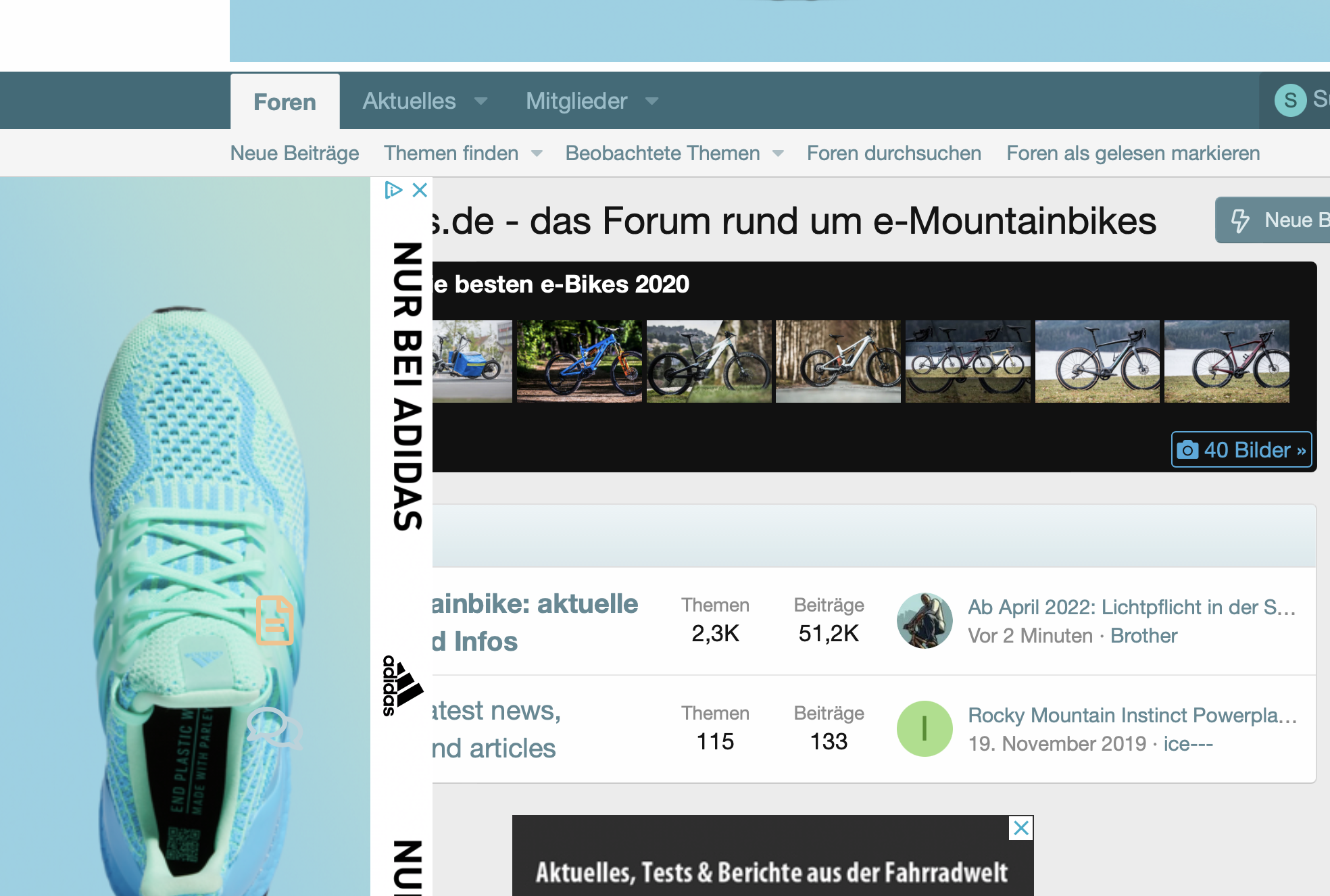The height and width of the screenshot is (896, 1330).
Task: Close the Adidas side ad
Action: (420, 190)
